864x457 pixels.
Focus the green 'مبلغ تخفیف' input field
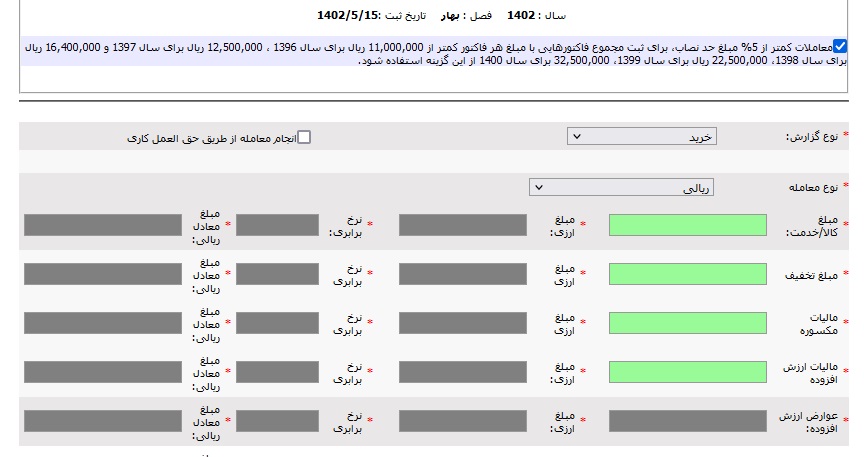pos(687,274)
